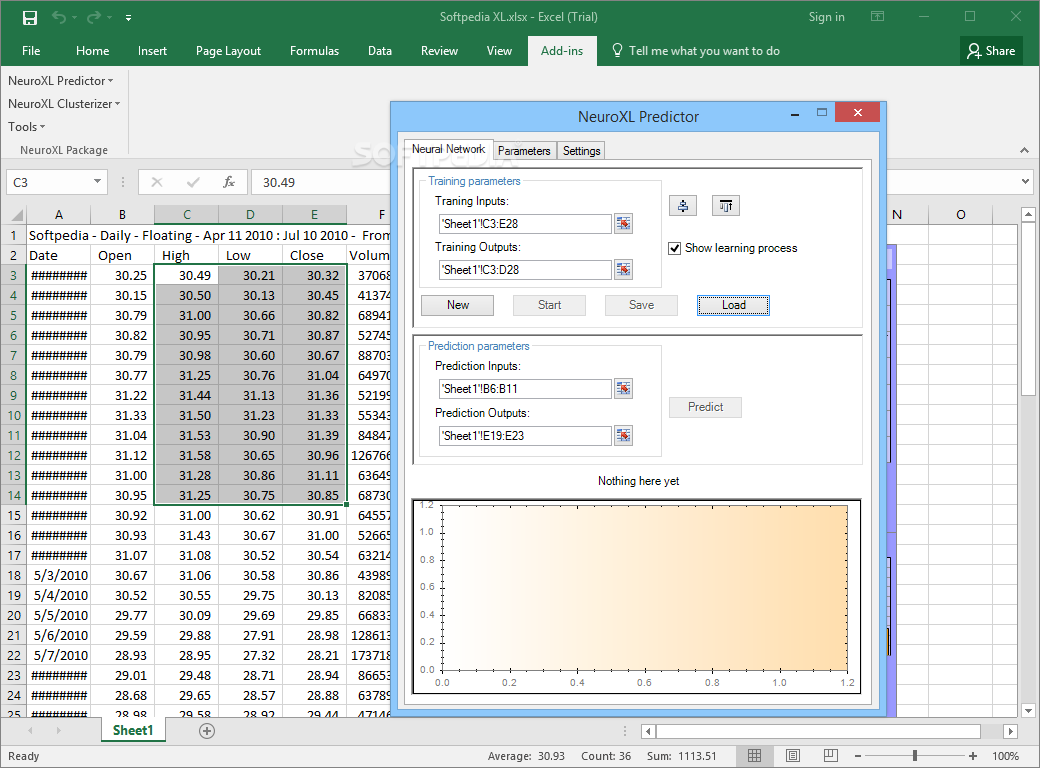
Task: Click the Cancel X in formula bar
Action: (157, 182)
